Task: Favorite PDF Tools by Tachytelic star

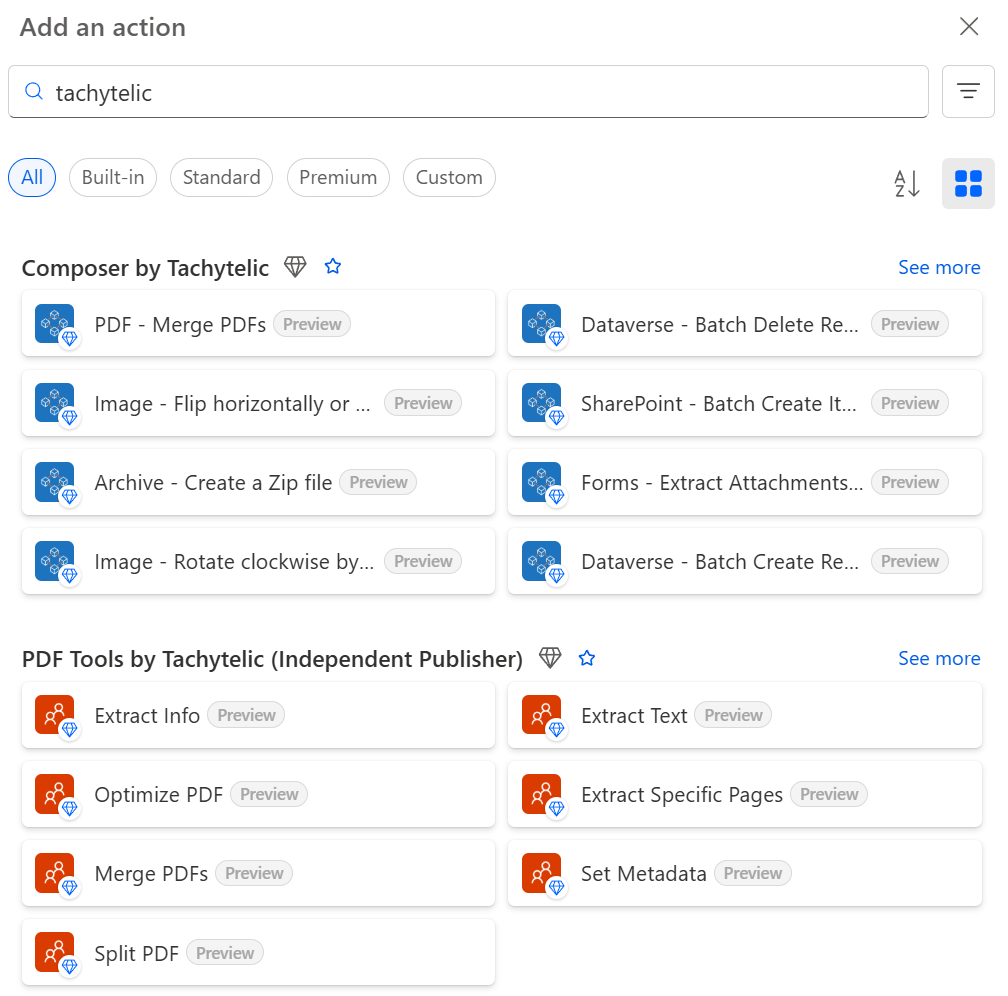Action: (x=586, y=658)
